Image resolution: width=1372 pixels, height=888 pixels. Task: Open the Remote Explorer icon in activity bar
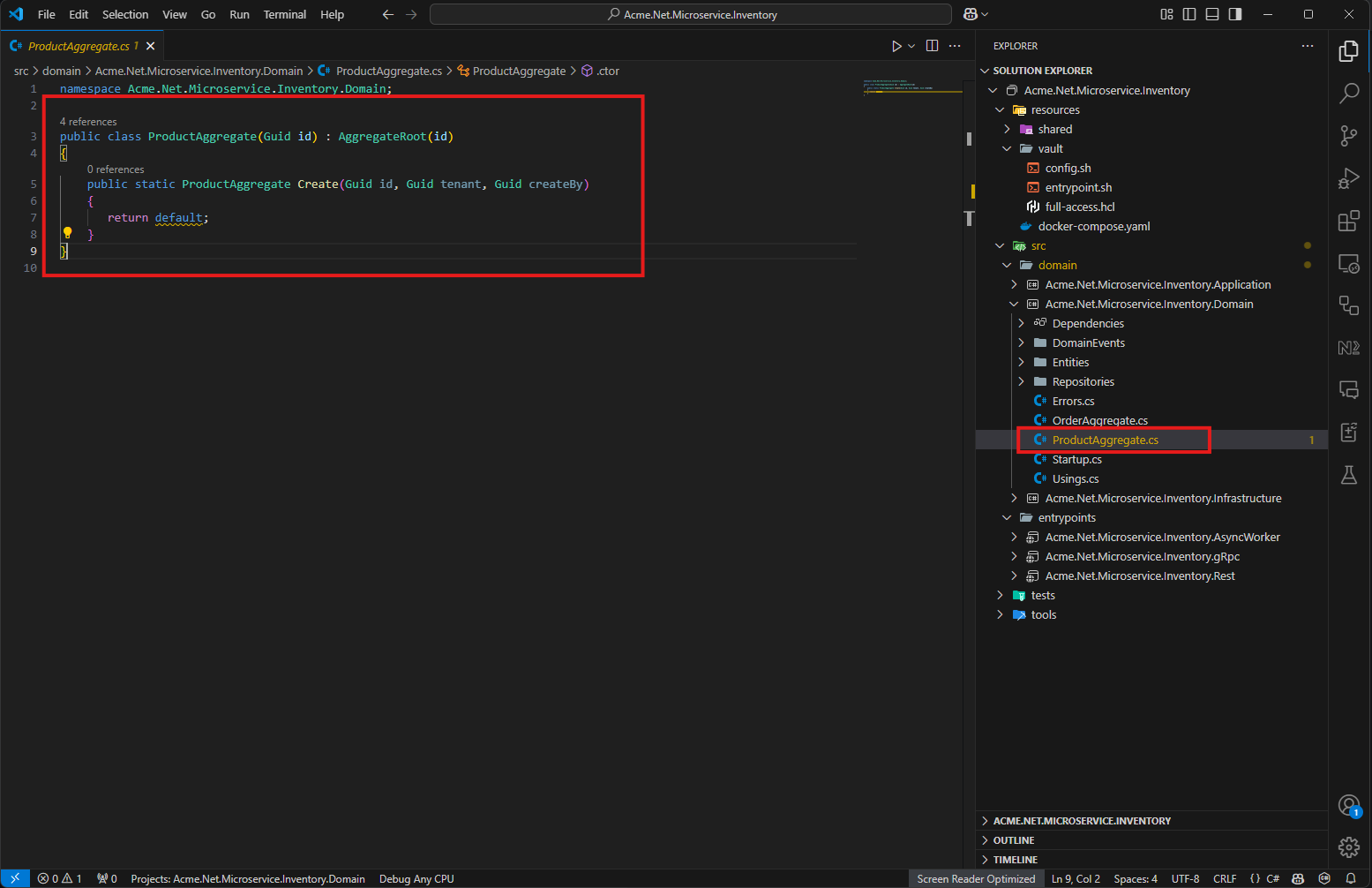pos(1348,263)
